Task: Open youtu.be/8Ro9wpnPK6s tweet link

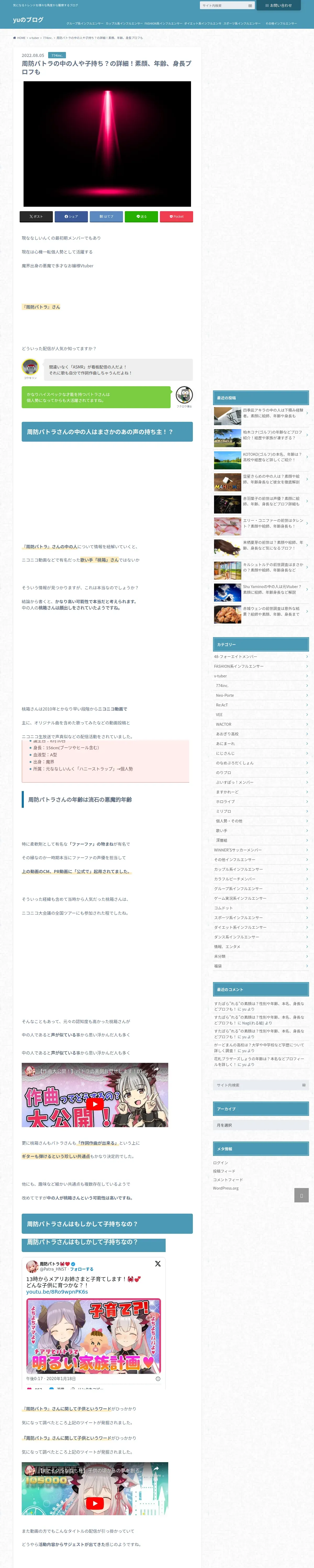Action: (57, 1292)
